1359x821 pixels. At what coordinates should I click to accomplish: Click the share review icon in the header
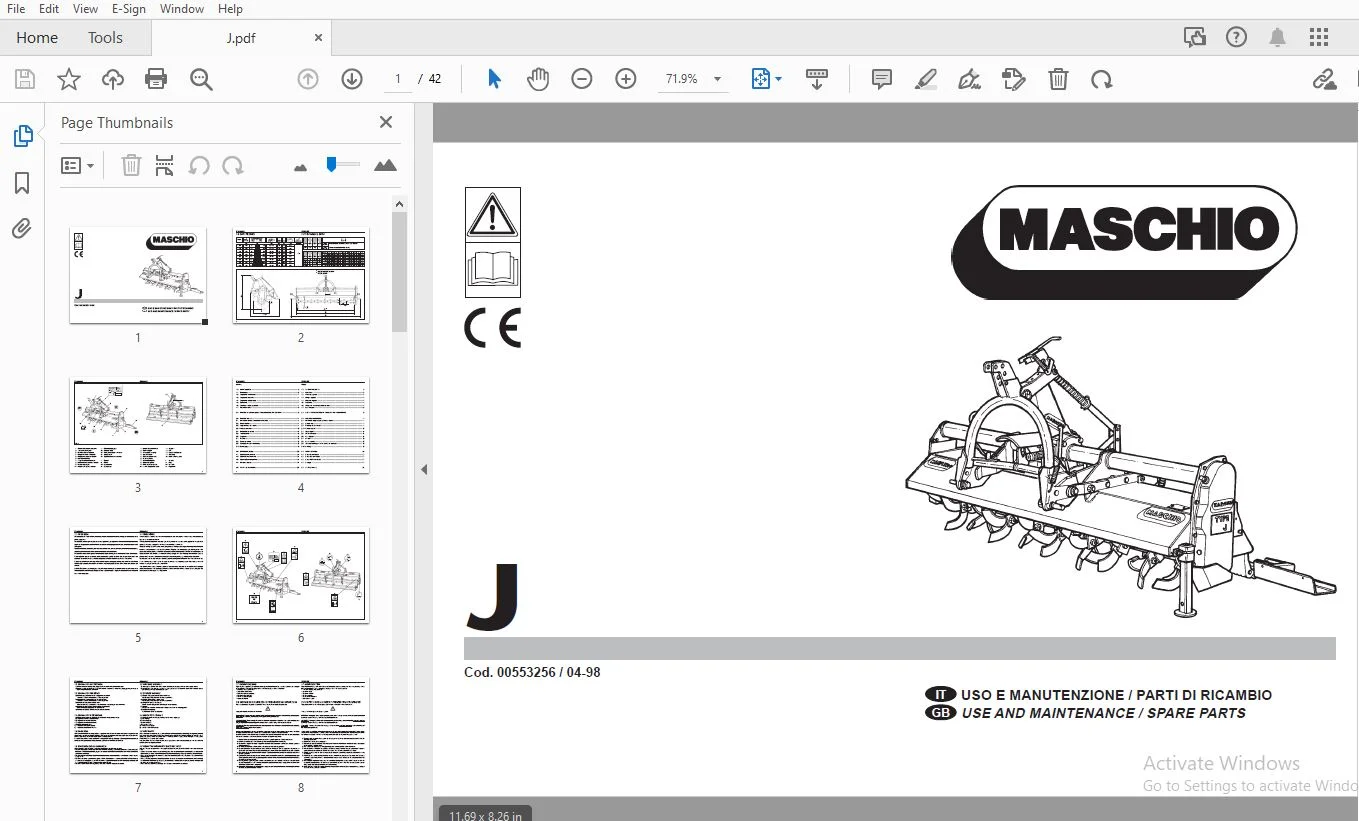tap(1195, 38)
